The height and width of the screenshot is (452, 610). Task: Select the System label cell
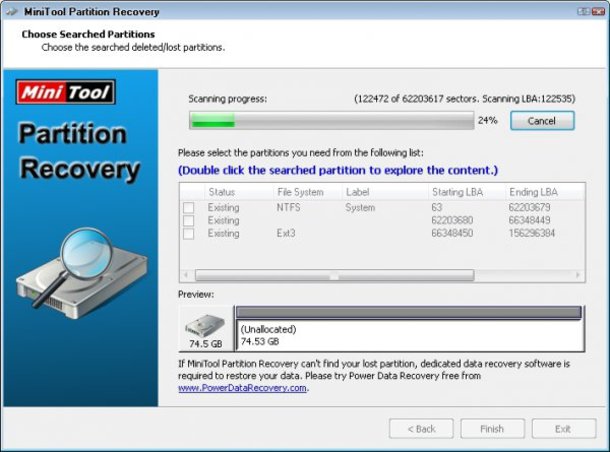[x=360, y=207]
